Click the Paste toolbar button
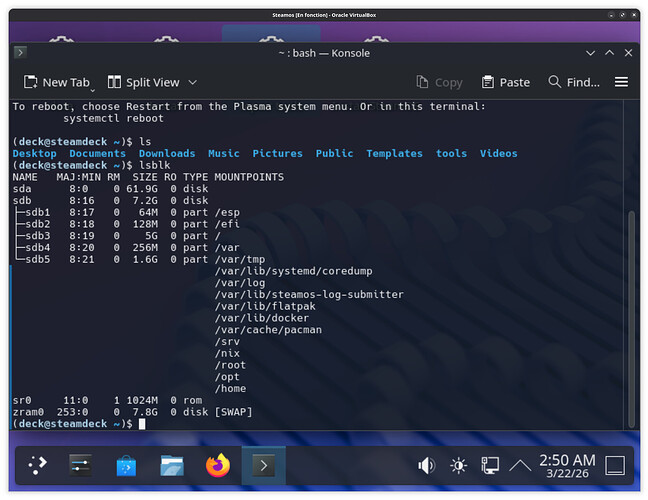The width and height of the screenshot is (648, 500). [x=505, y=82]
